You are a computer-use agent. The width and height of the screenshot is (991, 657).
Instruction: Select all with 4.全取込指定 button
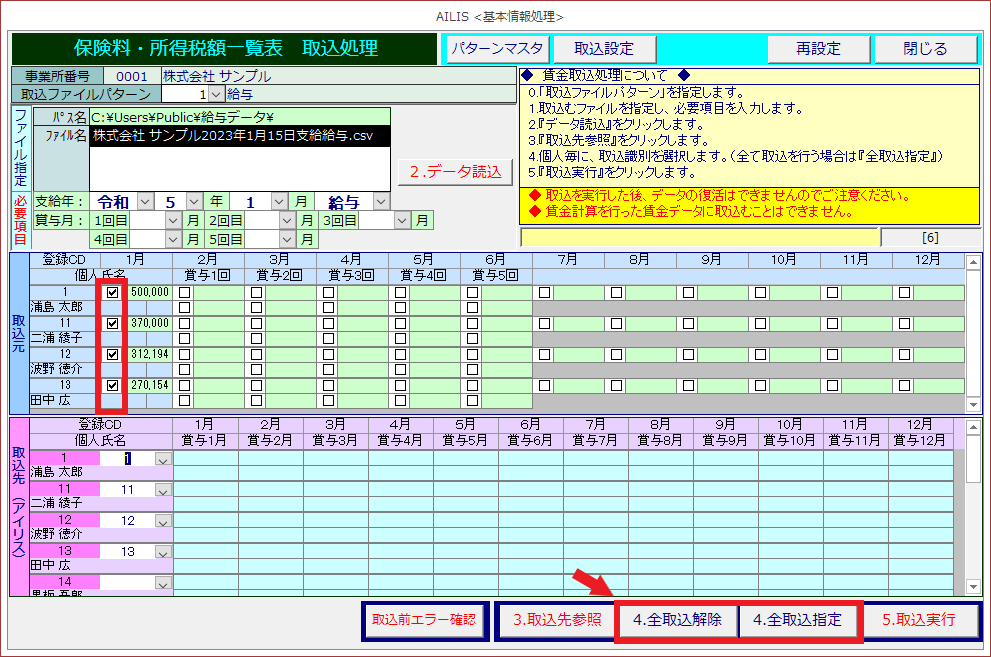799,620
